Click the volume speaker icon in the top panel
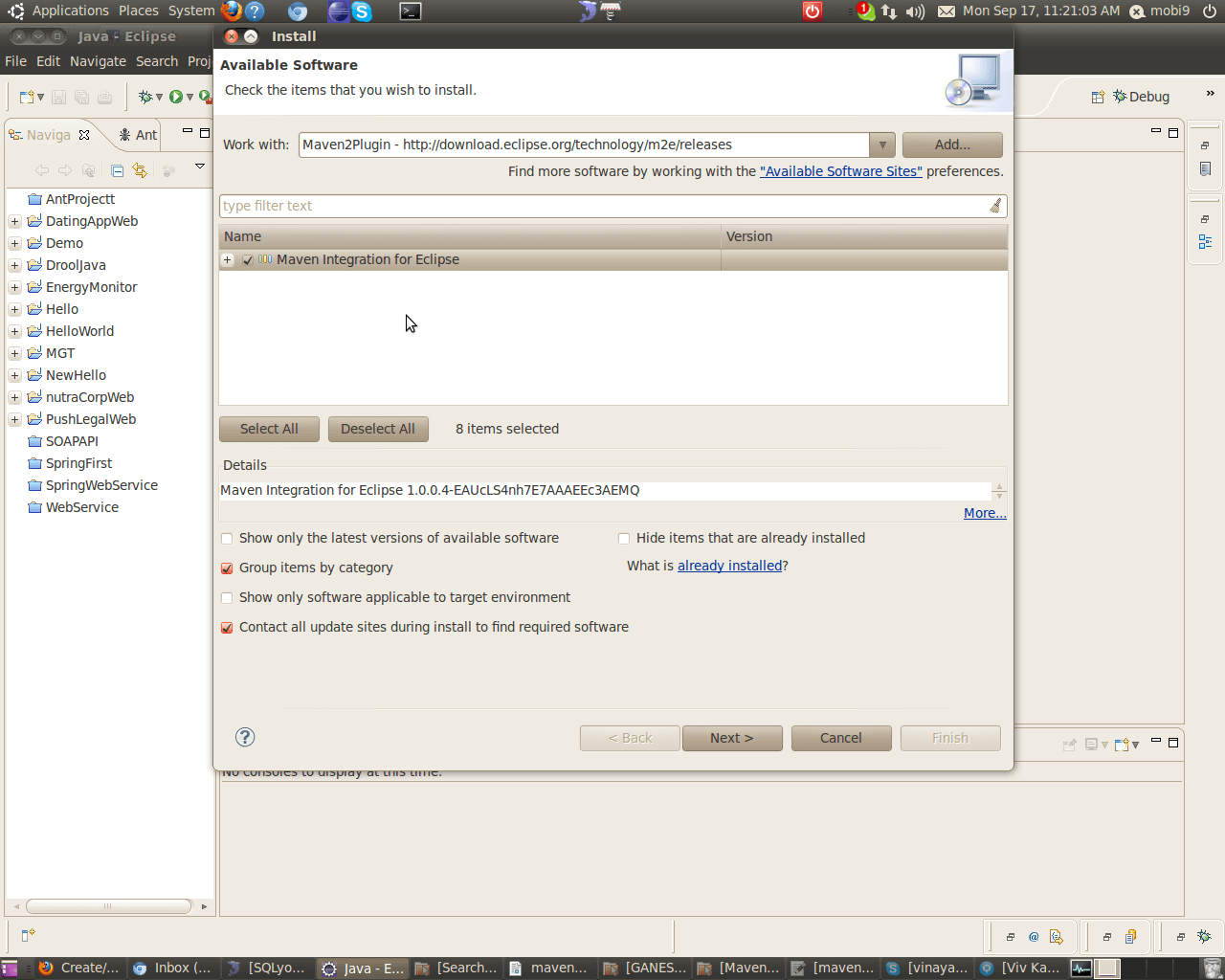 [917, 11]
